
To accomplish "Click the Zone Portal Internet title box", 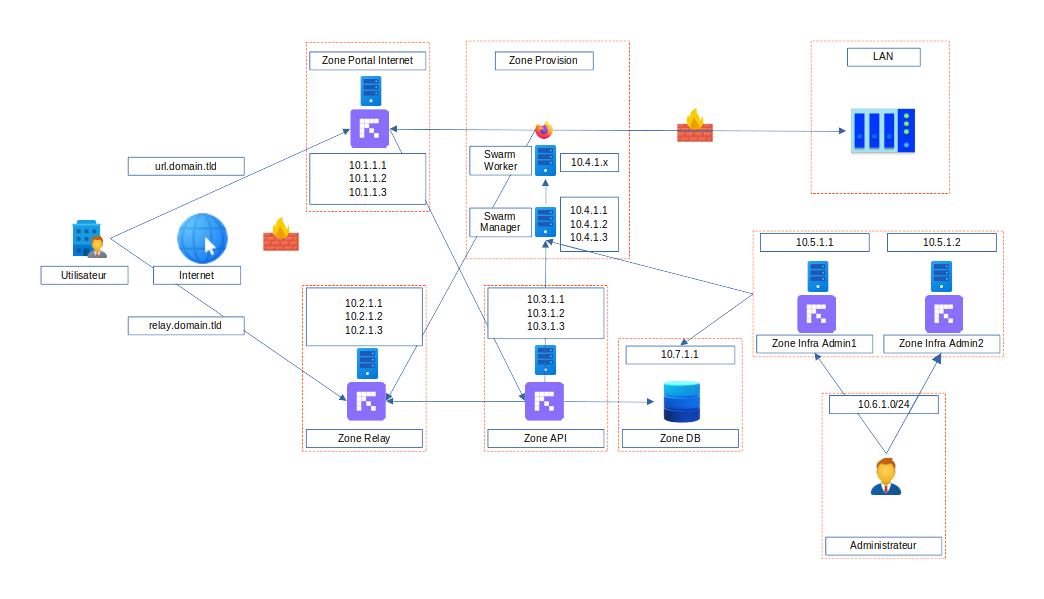I will 367,61.
